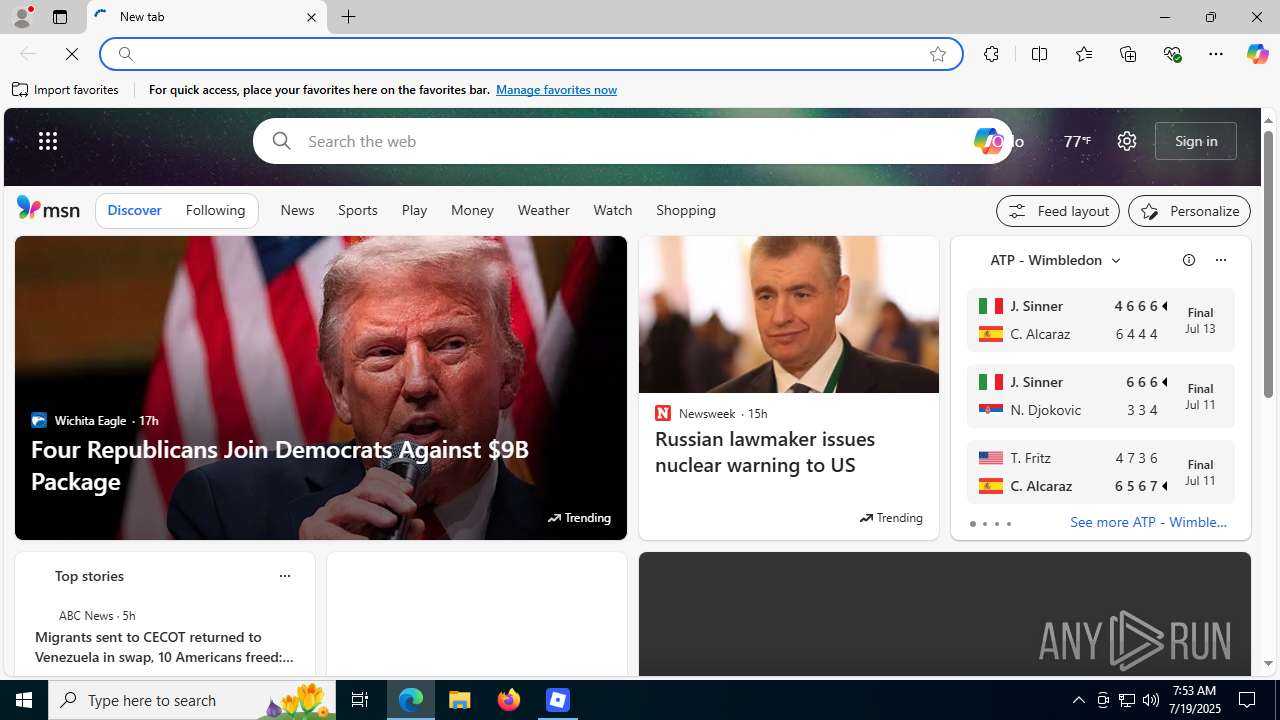Open Russian lawmaker nuclear warning article

765,452
